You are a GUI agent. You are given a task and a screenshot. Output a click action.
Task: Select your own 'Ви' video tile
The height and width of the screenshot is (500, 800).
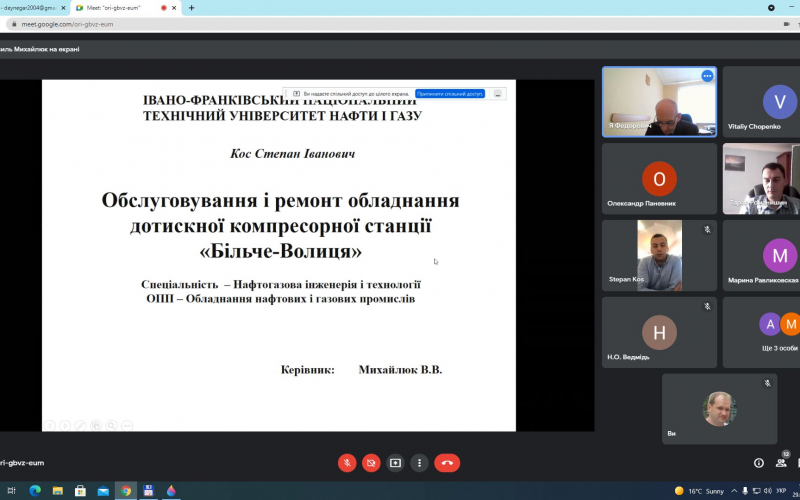pos(719,409)
